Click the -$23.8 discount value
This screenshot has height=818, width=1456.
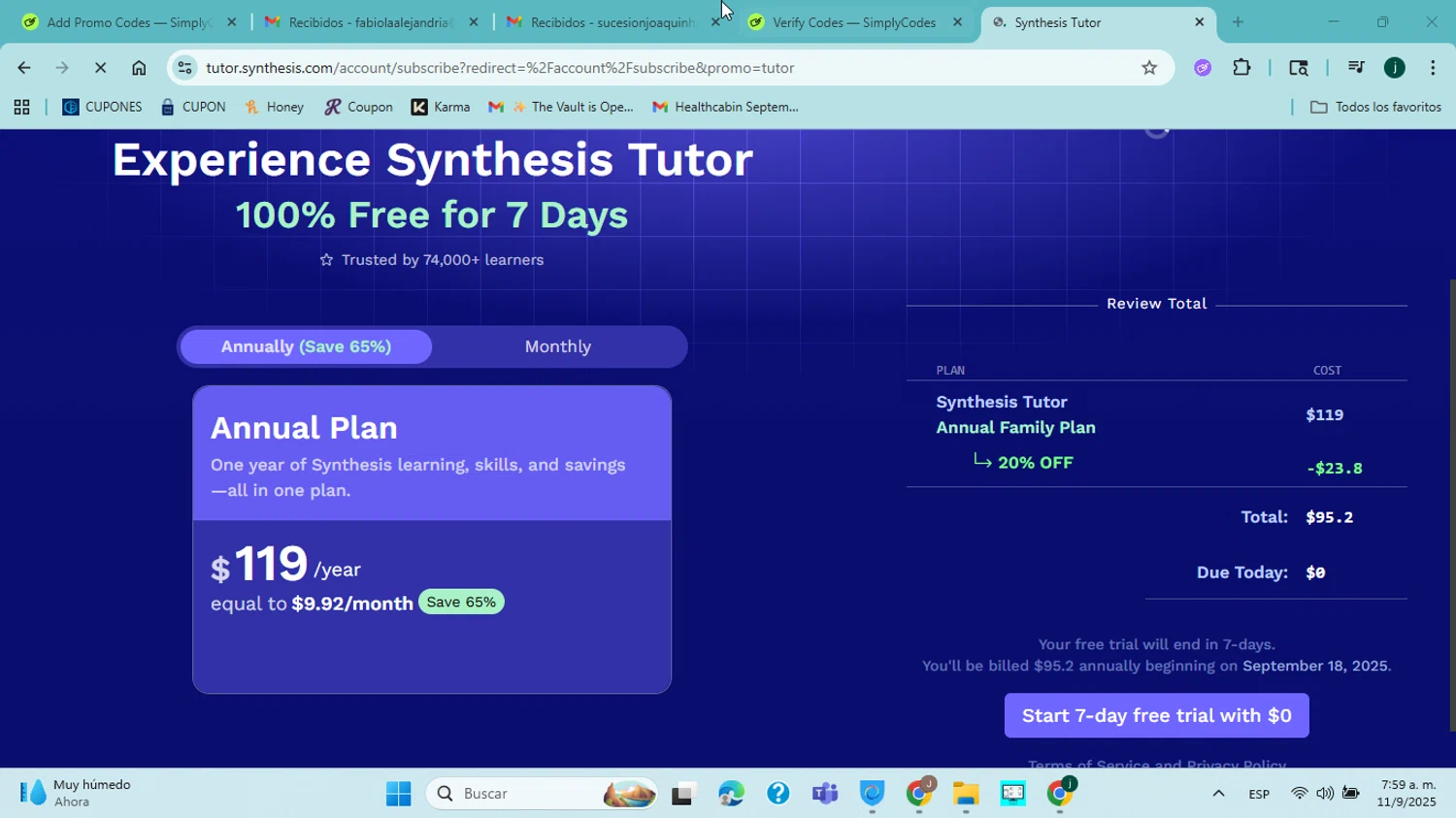pyautogui.click(x=1335, y=469)
